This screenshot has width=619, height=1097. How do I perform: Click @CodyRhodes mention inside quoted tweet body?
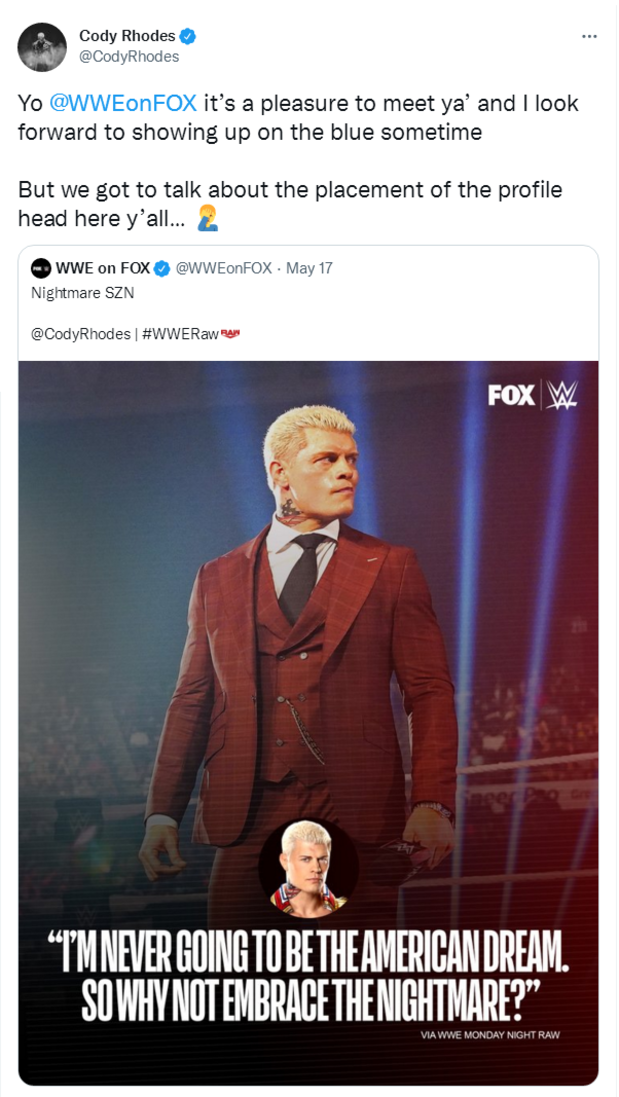(x=80, y=335)
